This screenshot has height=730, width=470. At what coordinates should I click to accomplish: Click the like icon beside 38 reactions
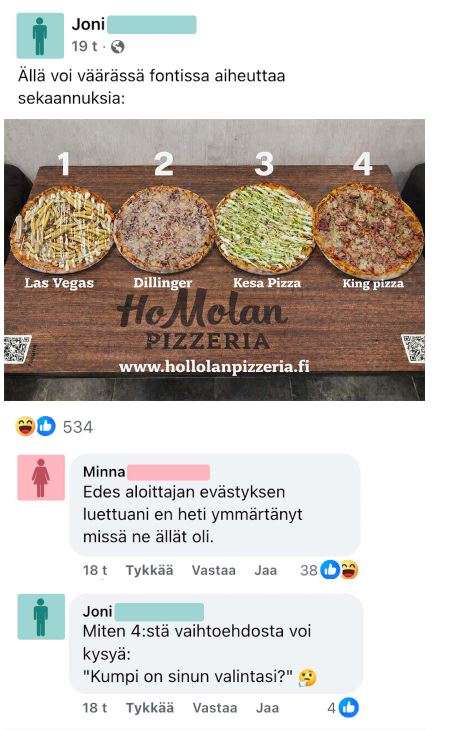pos(330,570)
